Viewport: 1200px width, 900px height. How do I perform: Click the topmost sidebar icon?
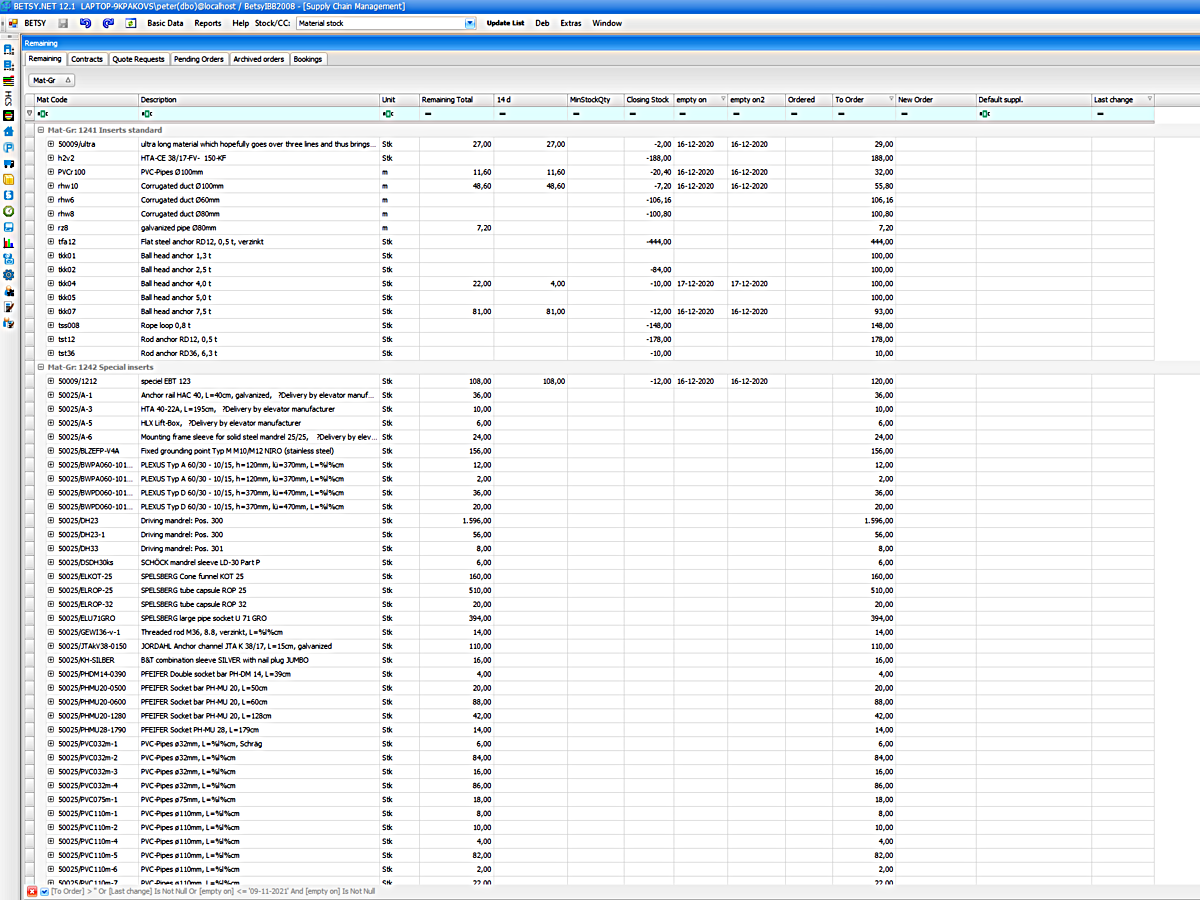tap(9, 49)
